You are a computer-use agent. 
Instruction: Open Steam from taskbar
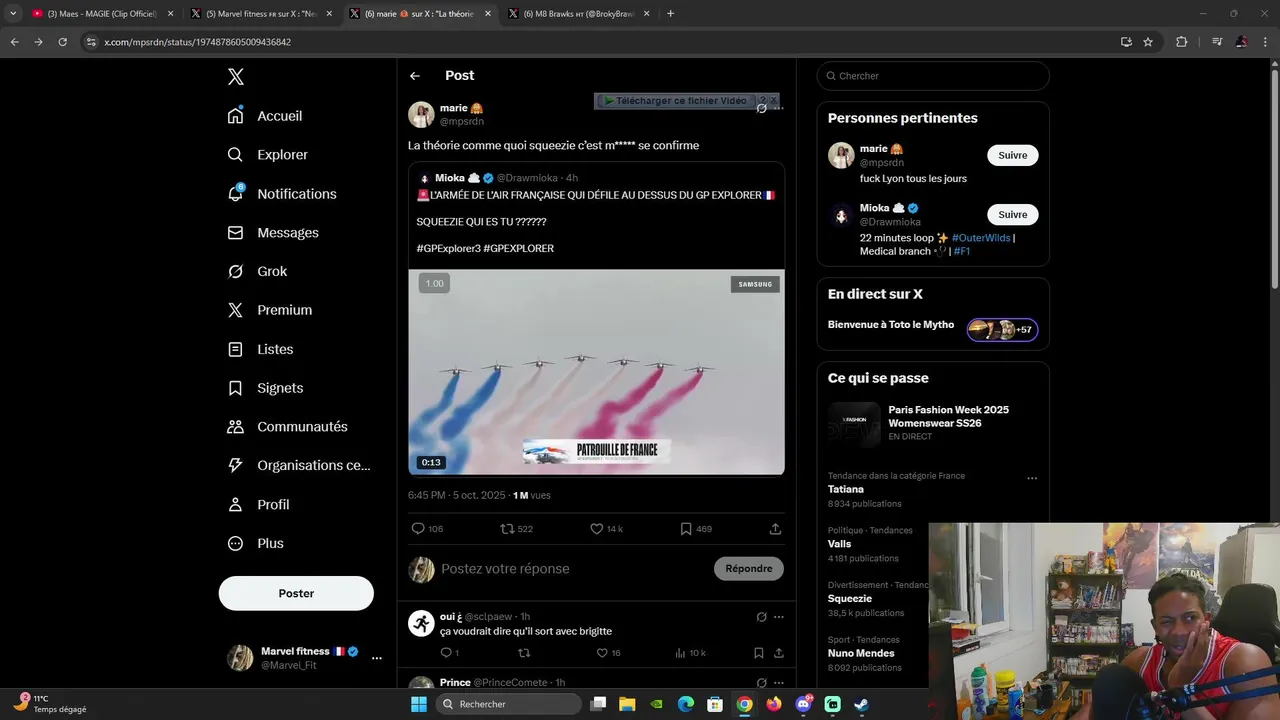861,704
